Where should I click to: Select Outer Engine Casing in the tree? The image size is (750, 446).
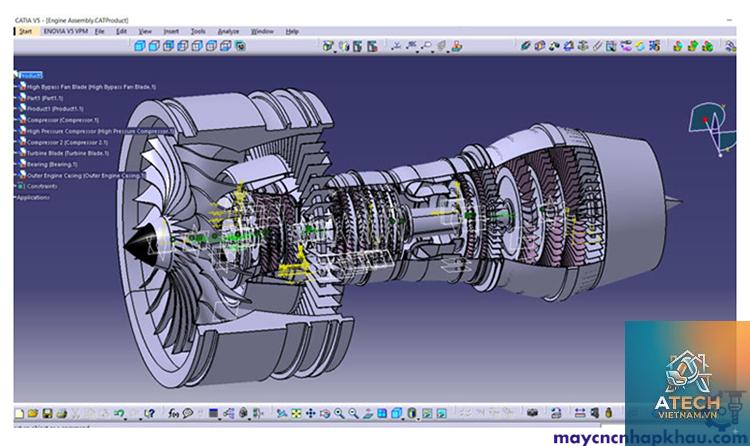click(85, 176)
